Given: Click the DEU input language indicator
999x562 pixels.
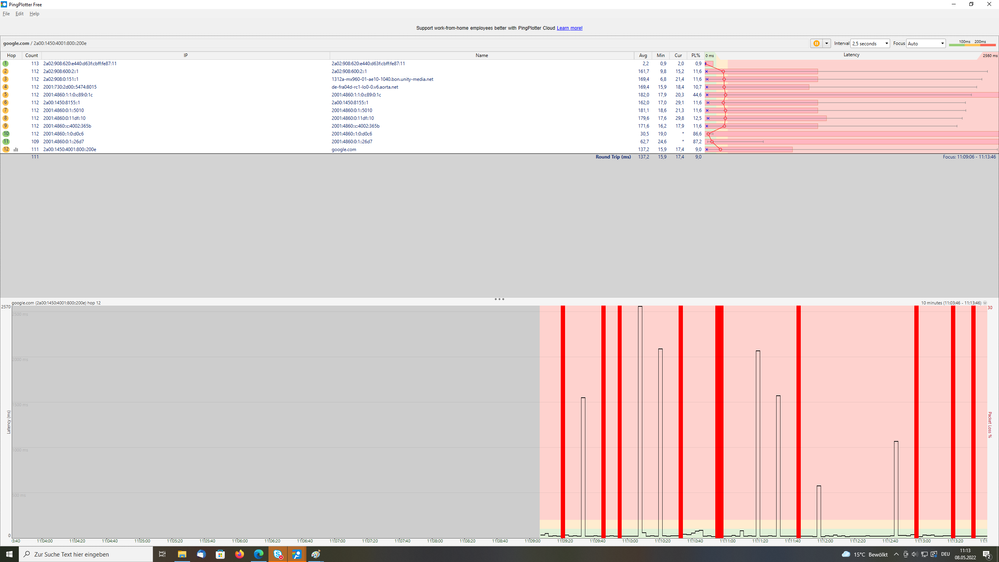Looking at the screenshot, I should [945, 554].
